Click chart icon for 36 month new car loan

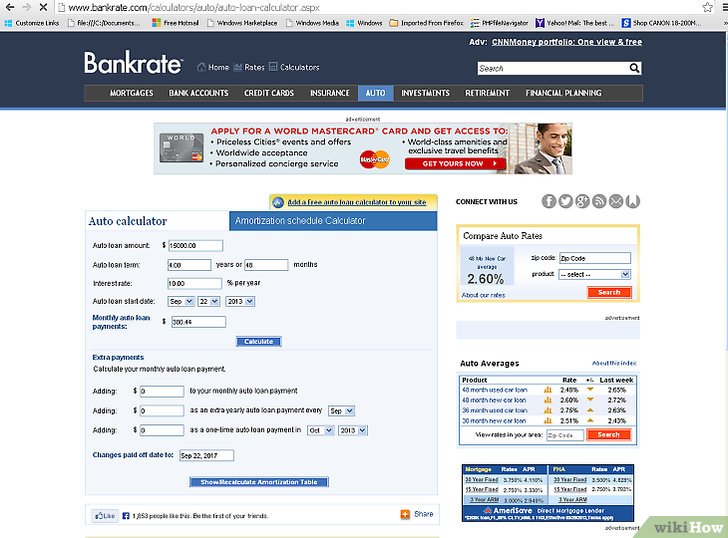click(x=548, y=421)
